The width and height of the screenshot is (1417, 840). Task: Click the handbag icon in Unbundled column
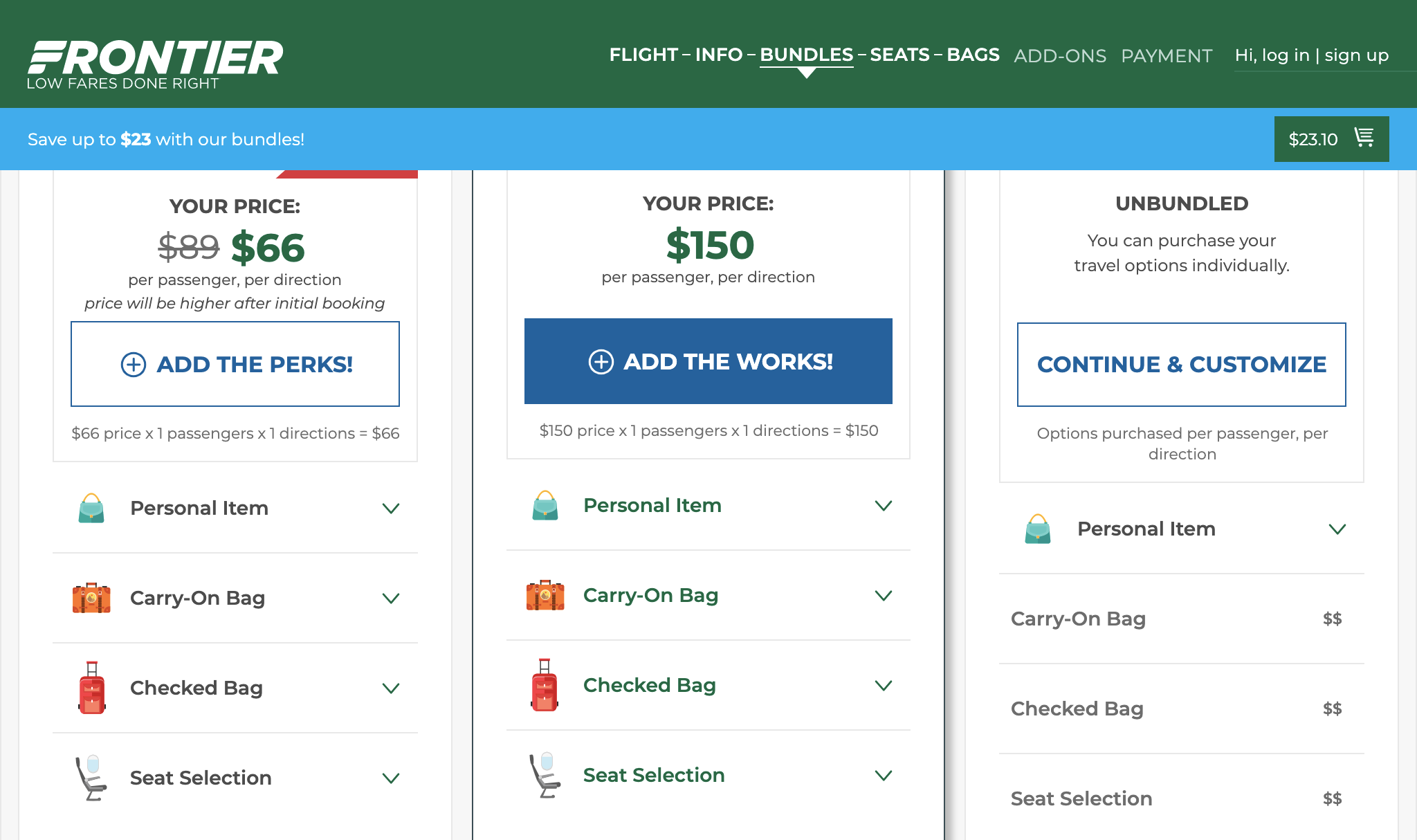click(x=1038, y=529)
